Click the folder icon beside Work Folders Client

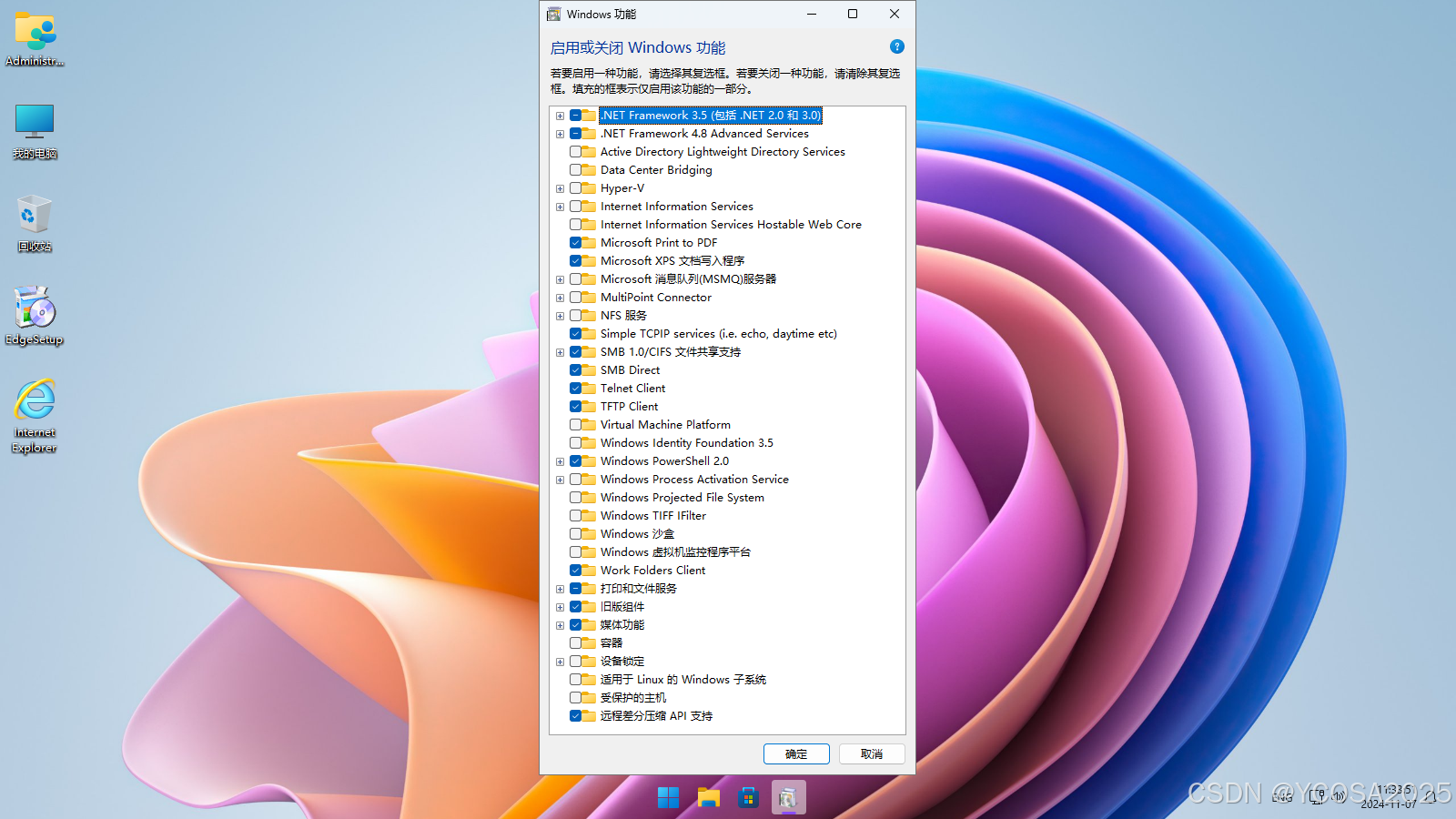(590, 571)
